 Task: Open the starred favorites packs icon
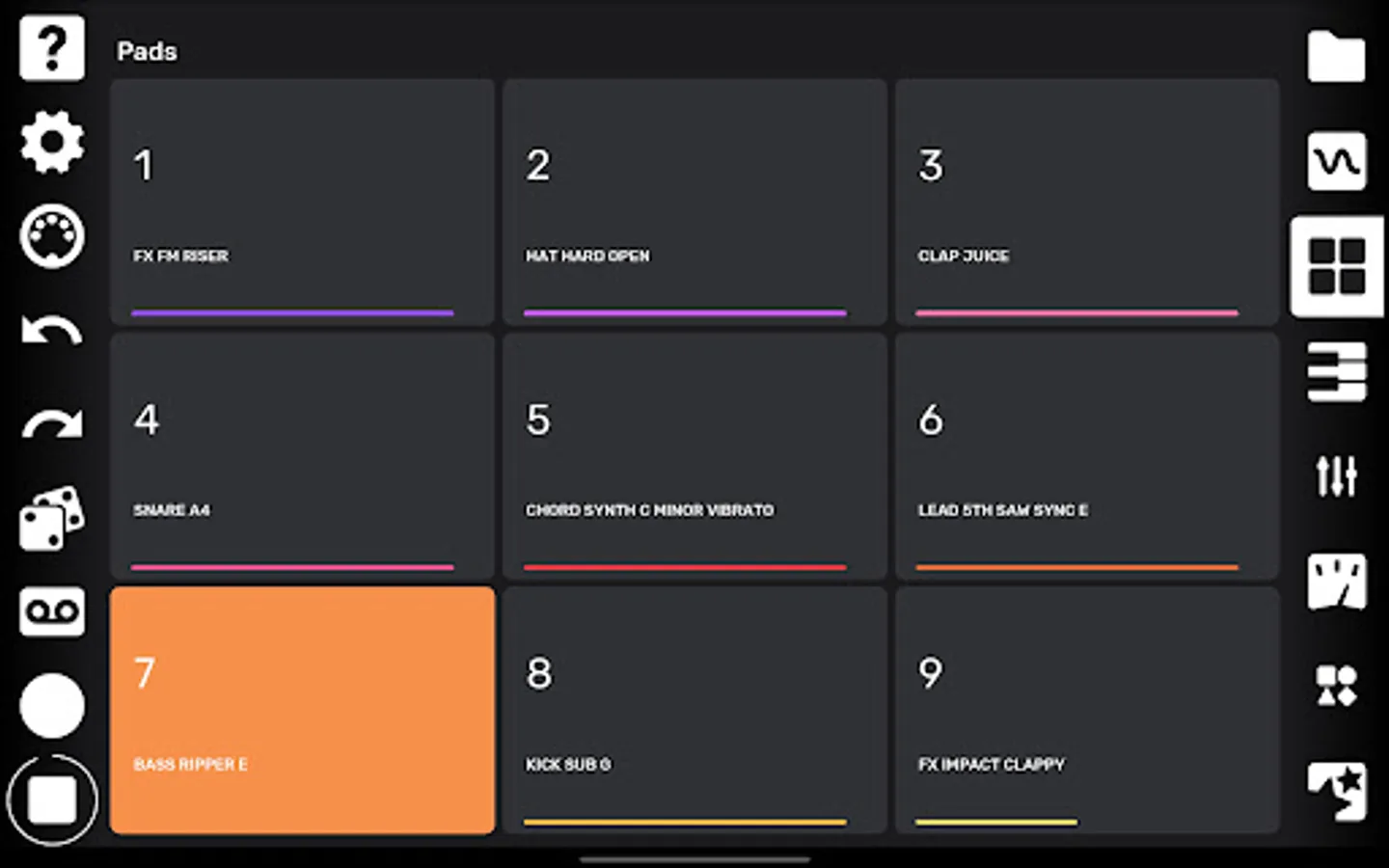pos(1337,791)
